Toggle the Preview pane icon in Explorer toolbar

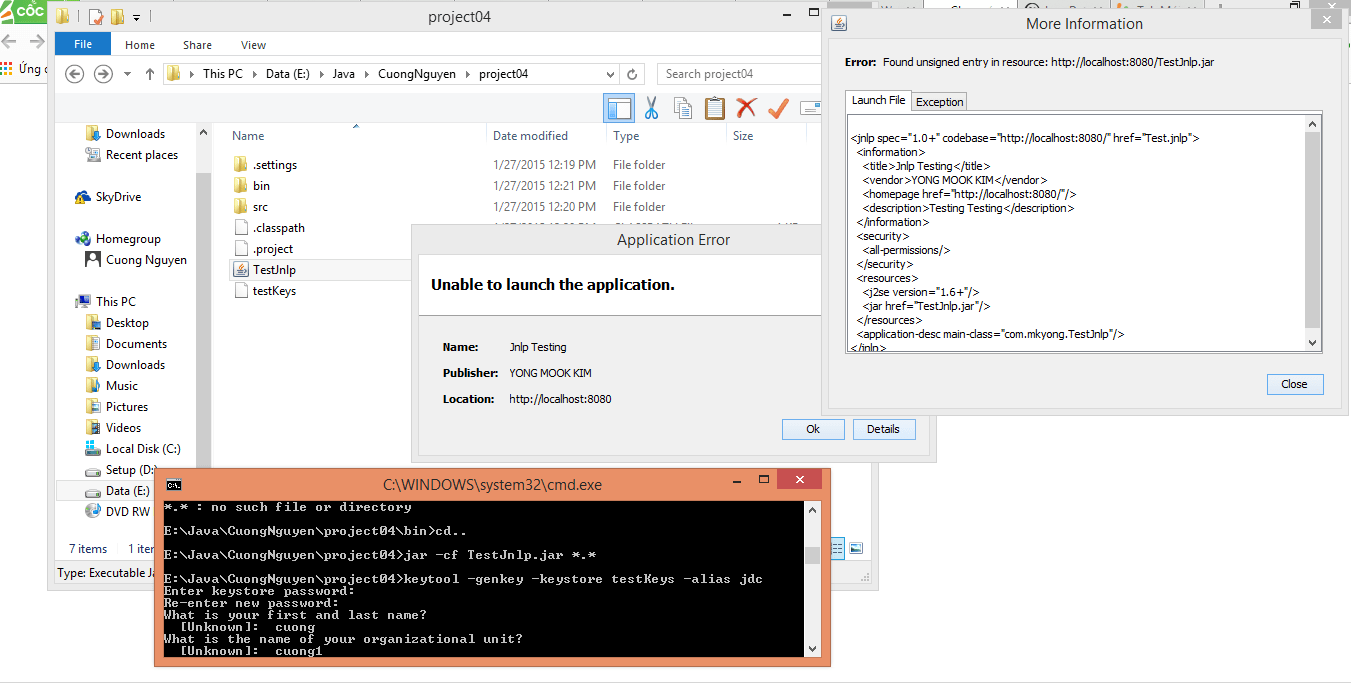tap(620, 108)
